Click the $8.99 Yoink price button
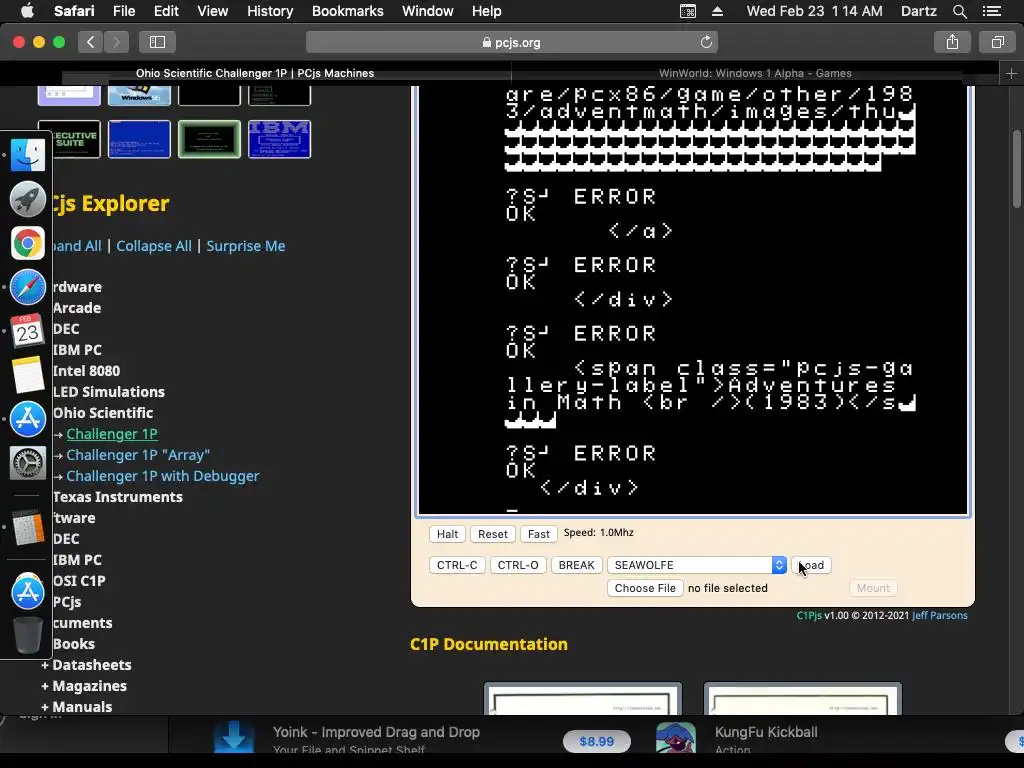This screenshot has height=768, width=1024. pos(597,741)
